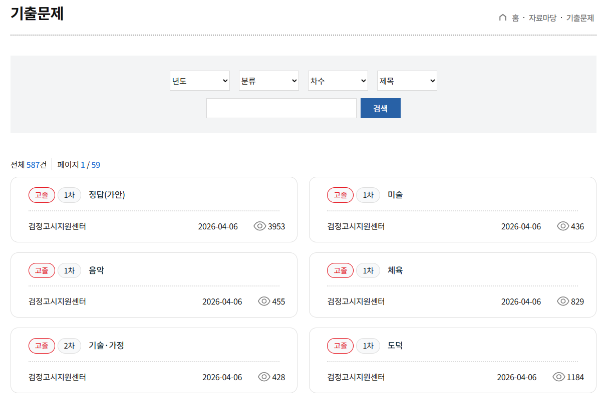Open the 미술 exam post

(395, 195)
